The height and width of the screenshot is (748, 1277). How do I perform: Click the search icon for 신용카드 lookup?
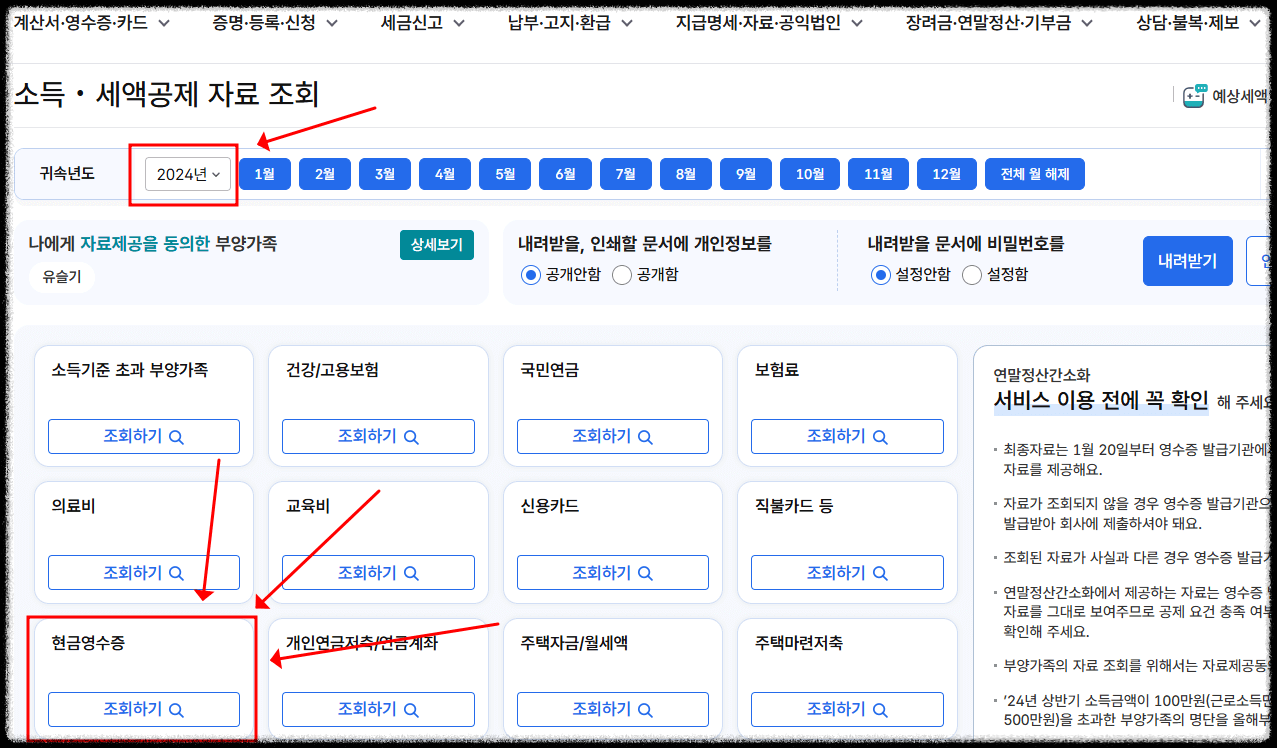click(646, 572)
